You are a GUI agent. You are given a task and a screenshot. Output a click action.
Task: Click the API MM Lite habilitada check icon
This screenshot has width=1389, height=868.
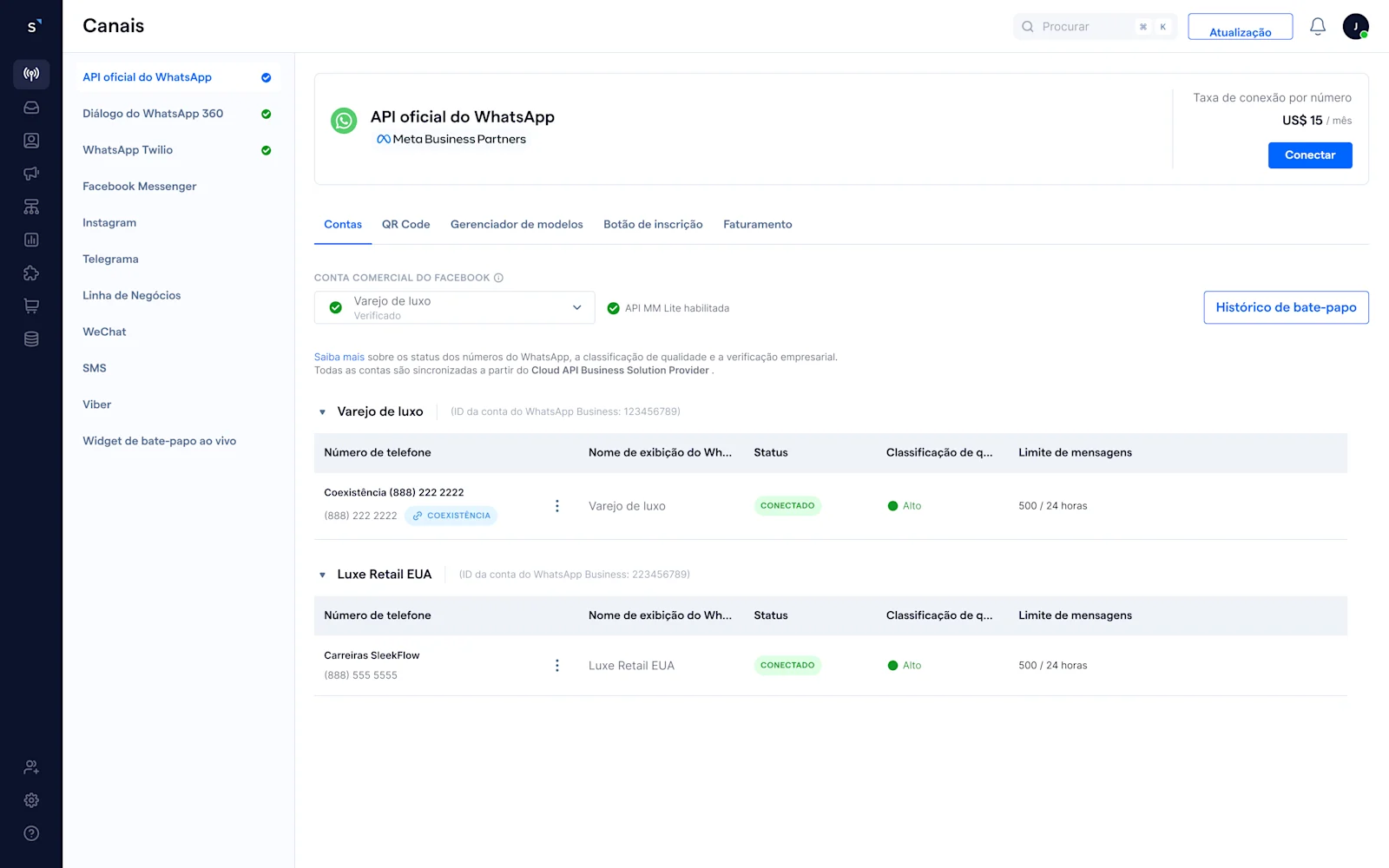pos(614,308)
